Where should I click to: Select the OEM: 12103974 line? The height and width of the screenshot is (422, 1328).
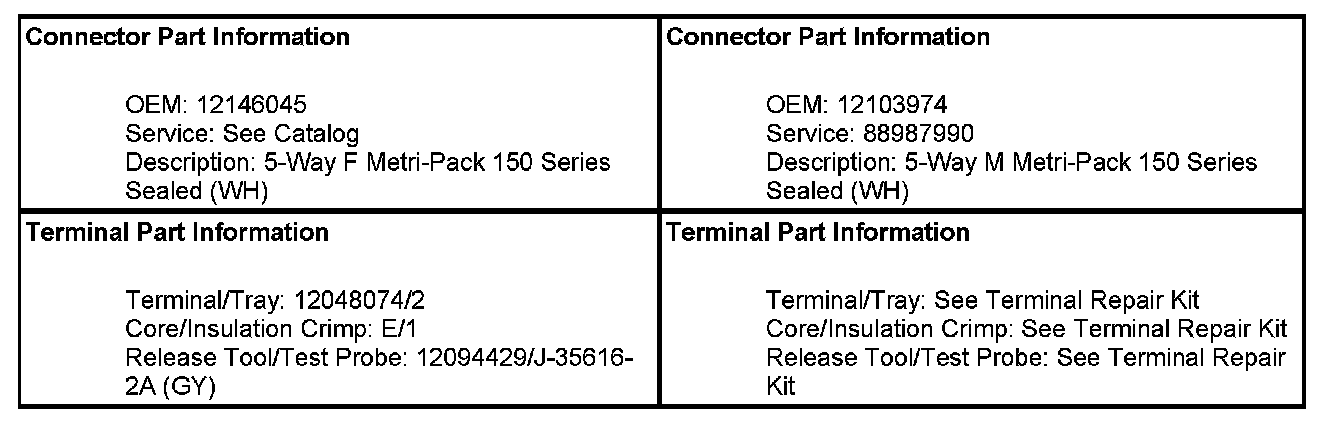(x=857, y=105)
